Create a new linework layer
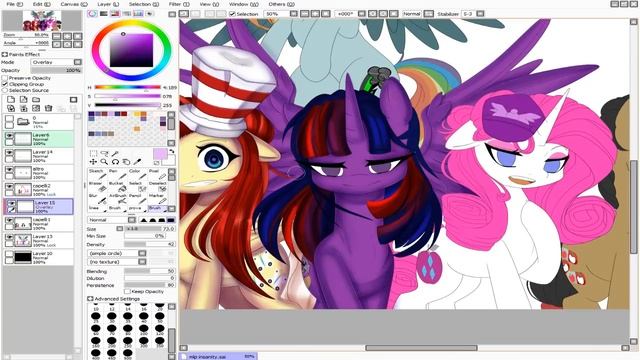This screenshot has height=360, width=640. pyautogui.click(x=24, y=100)
